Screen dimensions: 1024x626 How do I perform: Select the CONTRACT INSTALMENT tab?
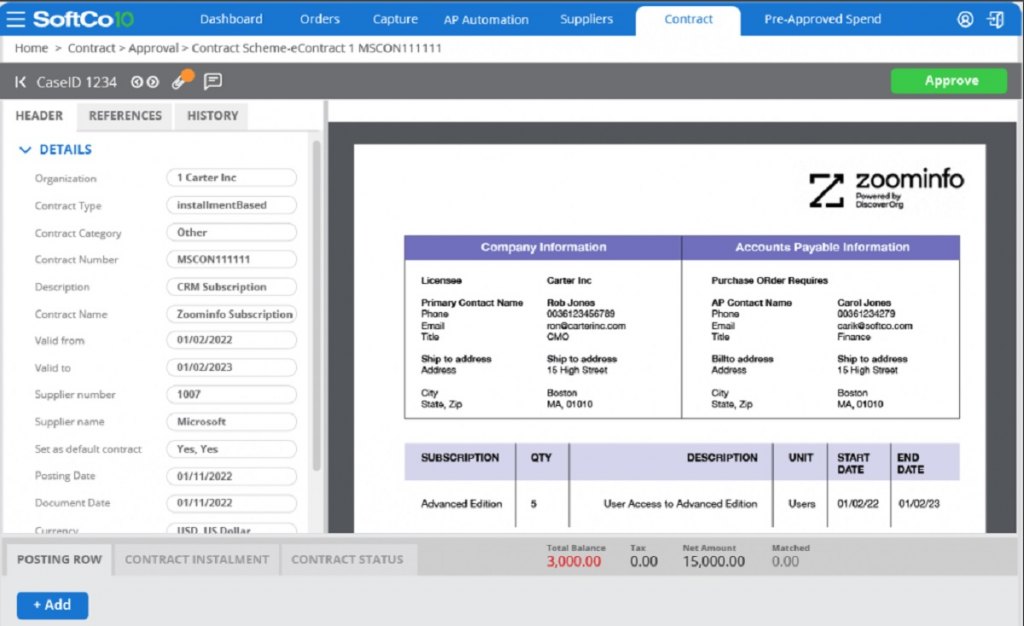197,559
